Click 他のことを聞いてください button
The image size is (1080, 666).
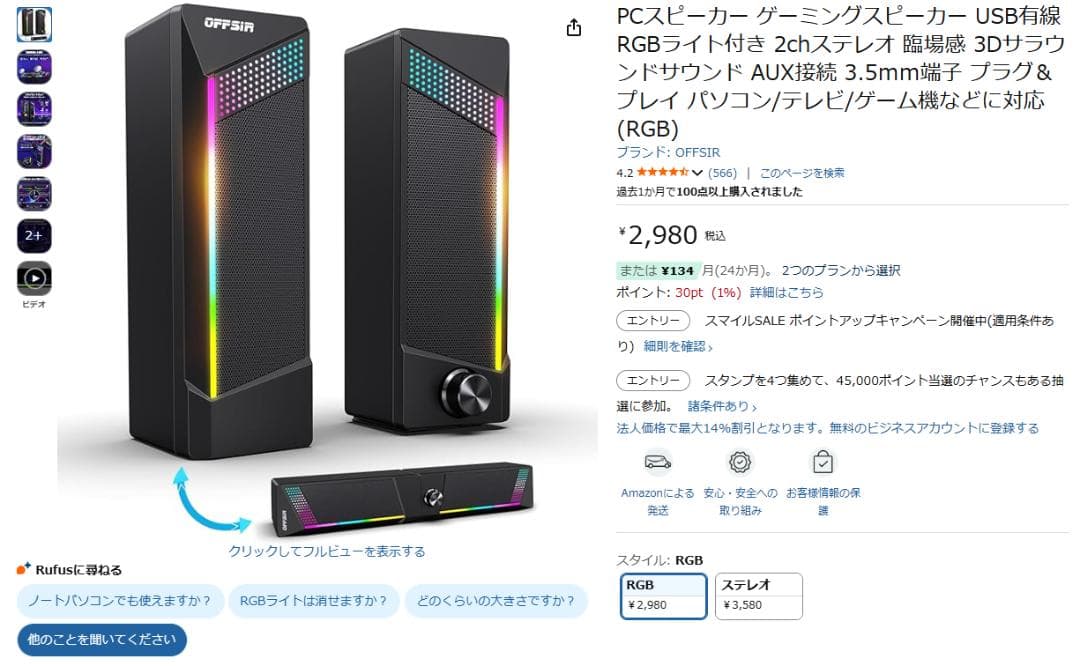pyautogui.click(x=102, y=640)
